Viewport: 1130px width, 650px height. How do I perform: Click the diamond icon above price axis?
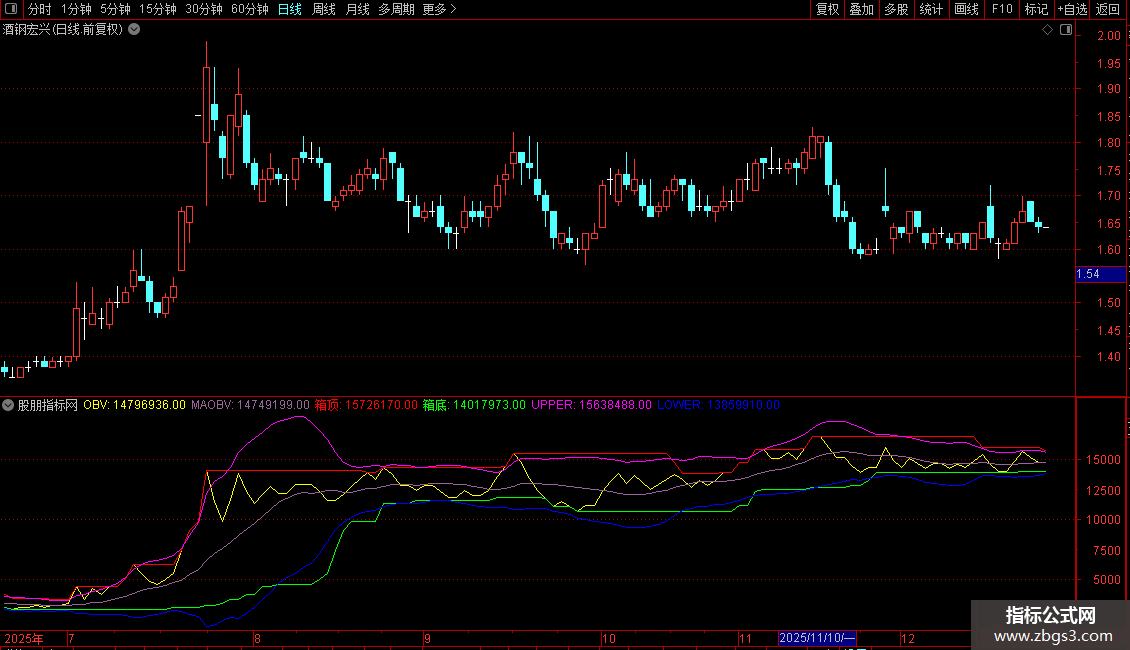click(x=1047, y=30)
